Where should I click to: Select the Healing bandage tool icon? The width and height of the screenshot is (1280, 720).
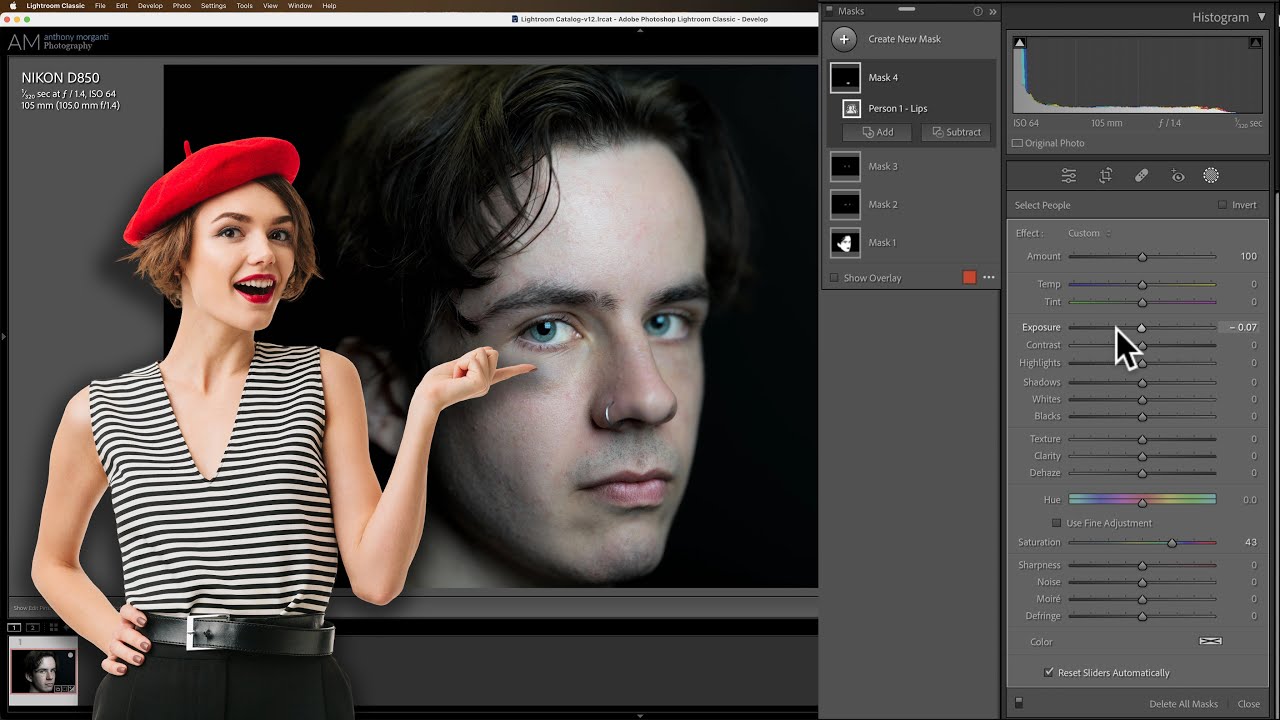[x=1141, y=176]
